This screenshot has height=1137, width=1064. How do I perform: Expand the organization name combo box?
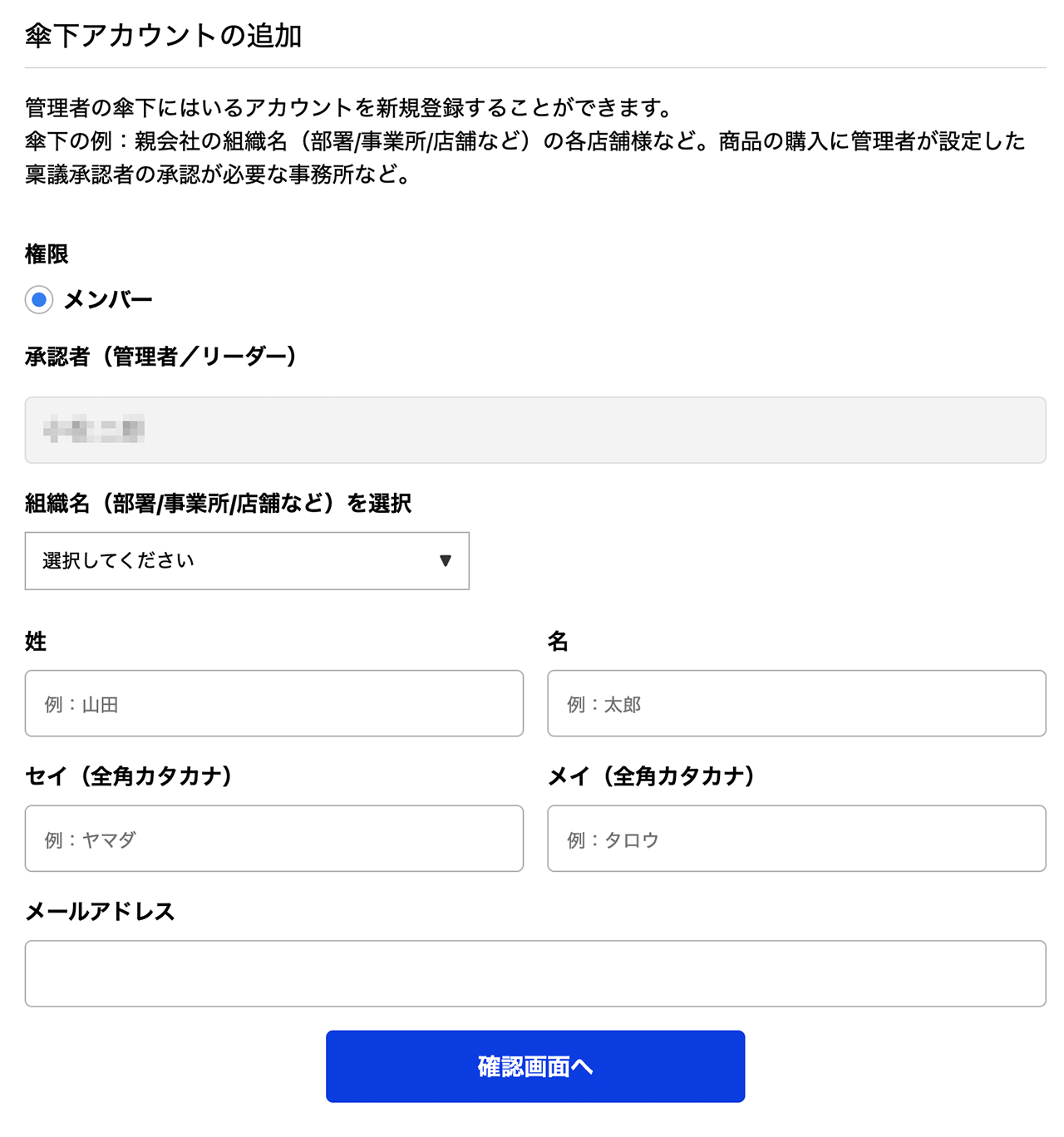coord(247,561)
